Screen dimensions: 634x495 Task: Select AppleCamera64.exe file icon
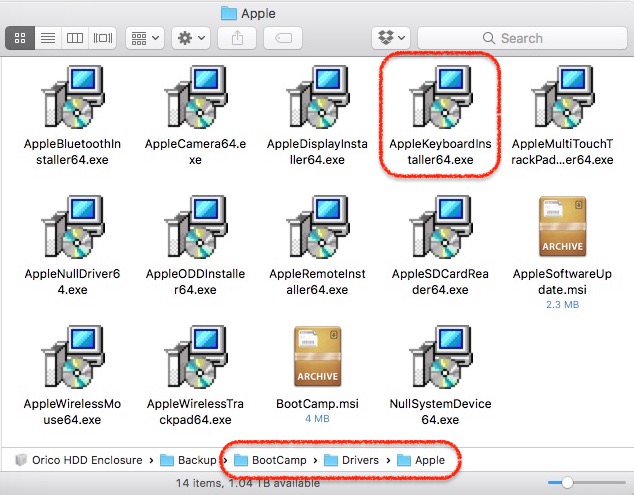tap(196, 97)
